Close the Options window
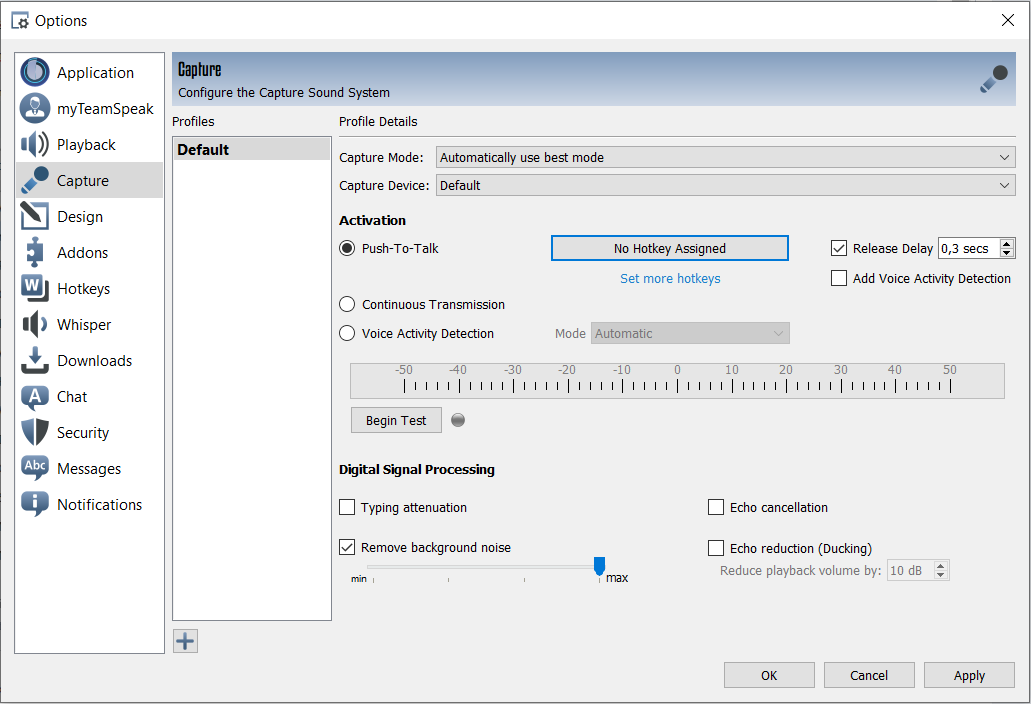 1007,20
